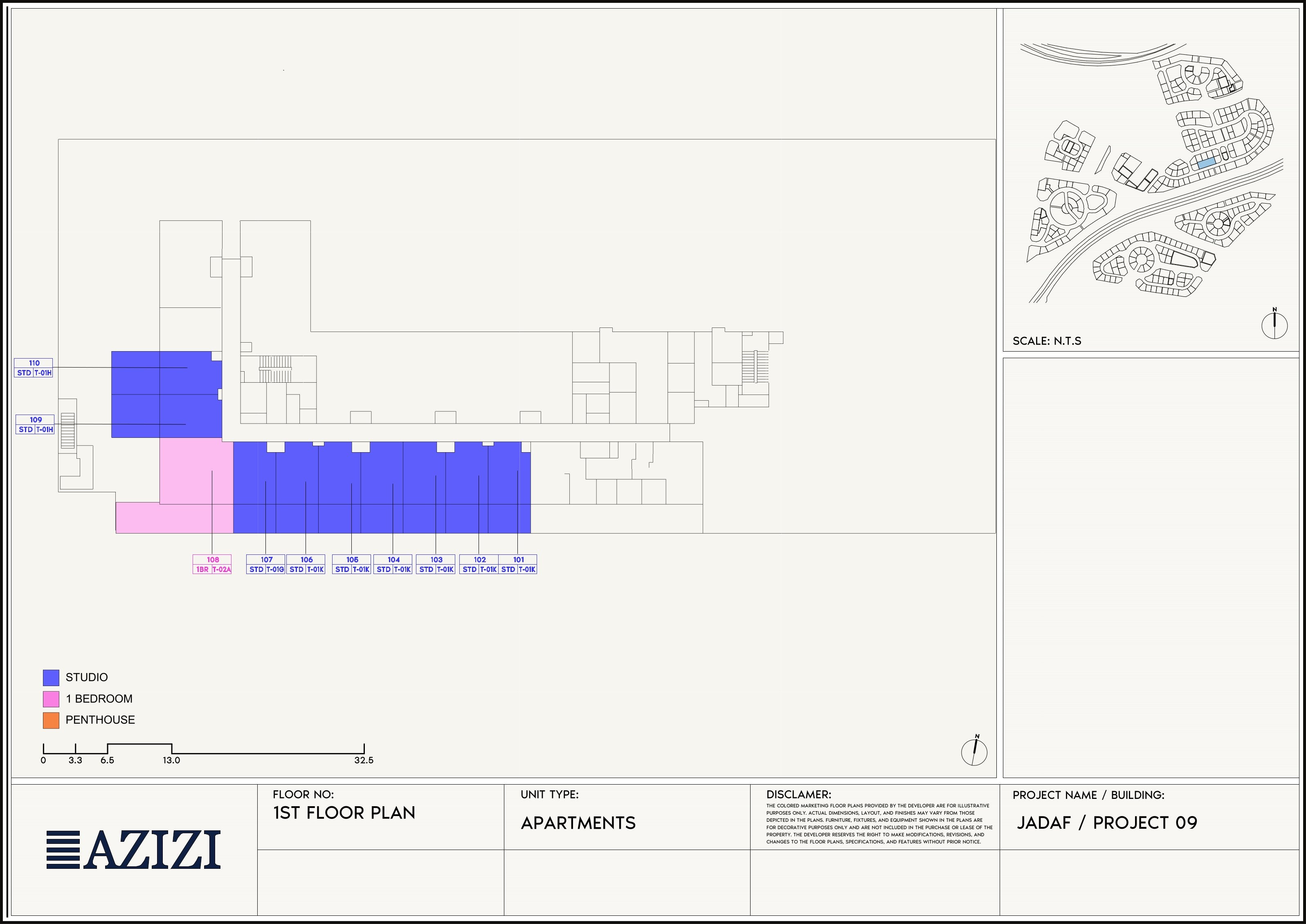
Task: Click the T-01K code under unit 106
Action: [x=315, y=570]
